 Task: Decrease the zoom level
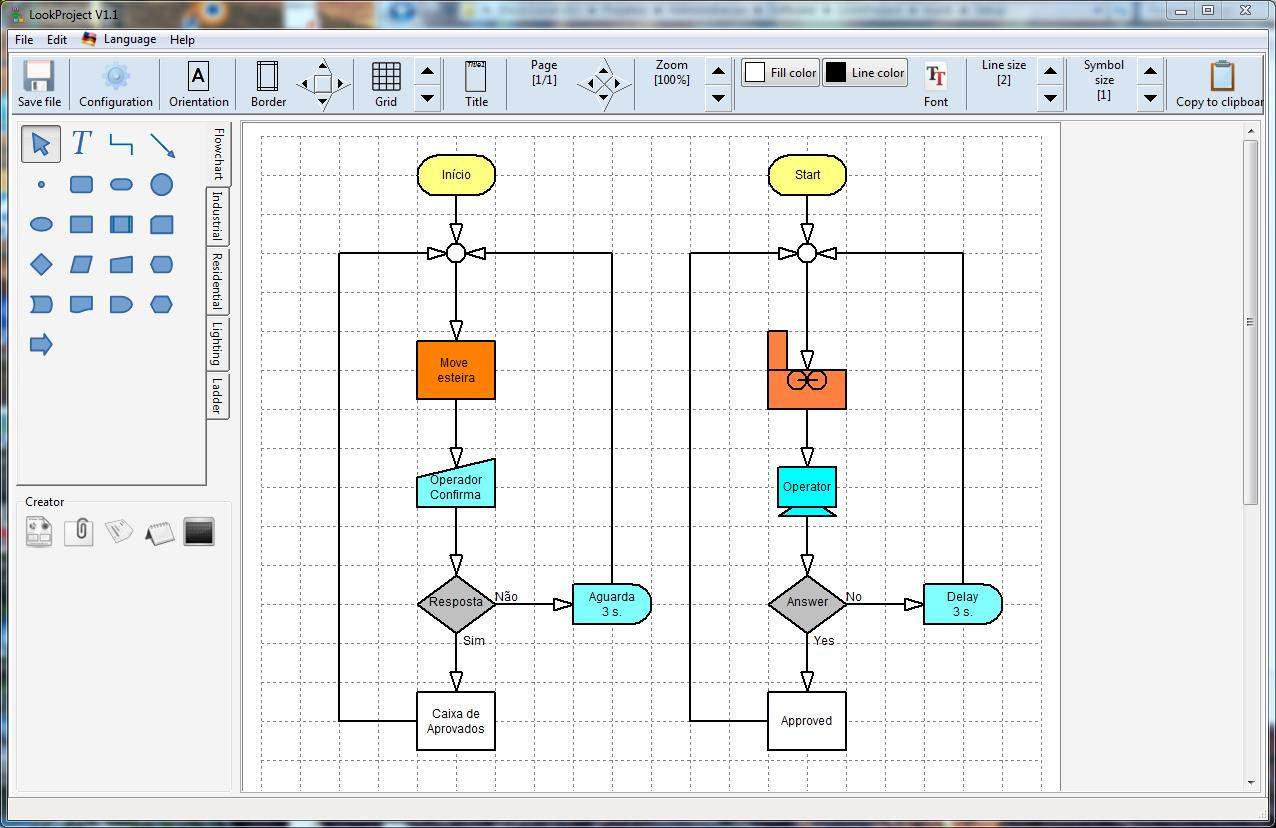718,98
